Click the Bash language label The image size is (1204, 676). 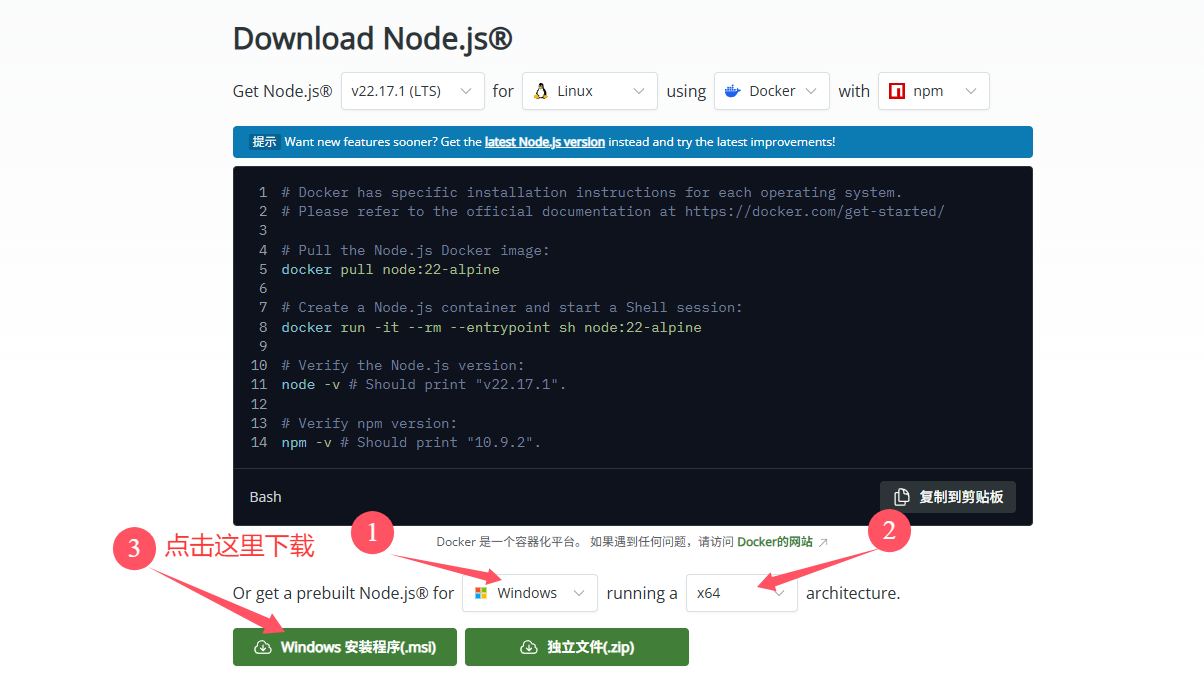pyautogui.click(x=265, y=497)
